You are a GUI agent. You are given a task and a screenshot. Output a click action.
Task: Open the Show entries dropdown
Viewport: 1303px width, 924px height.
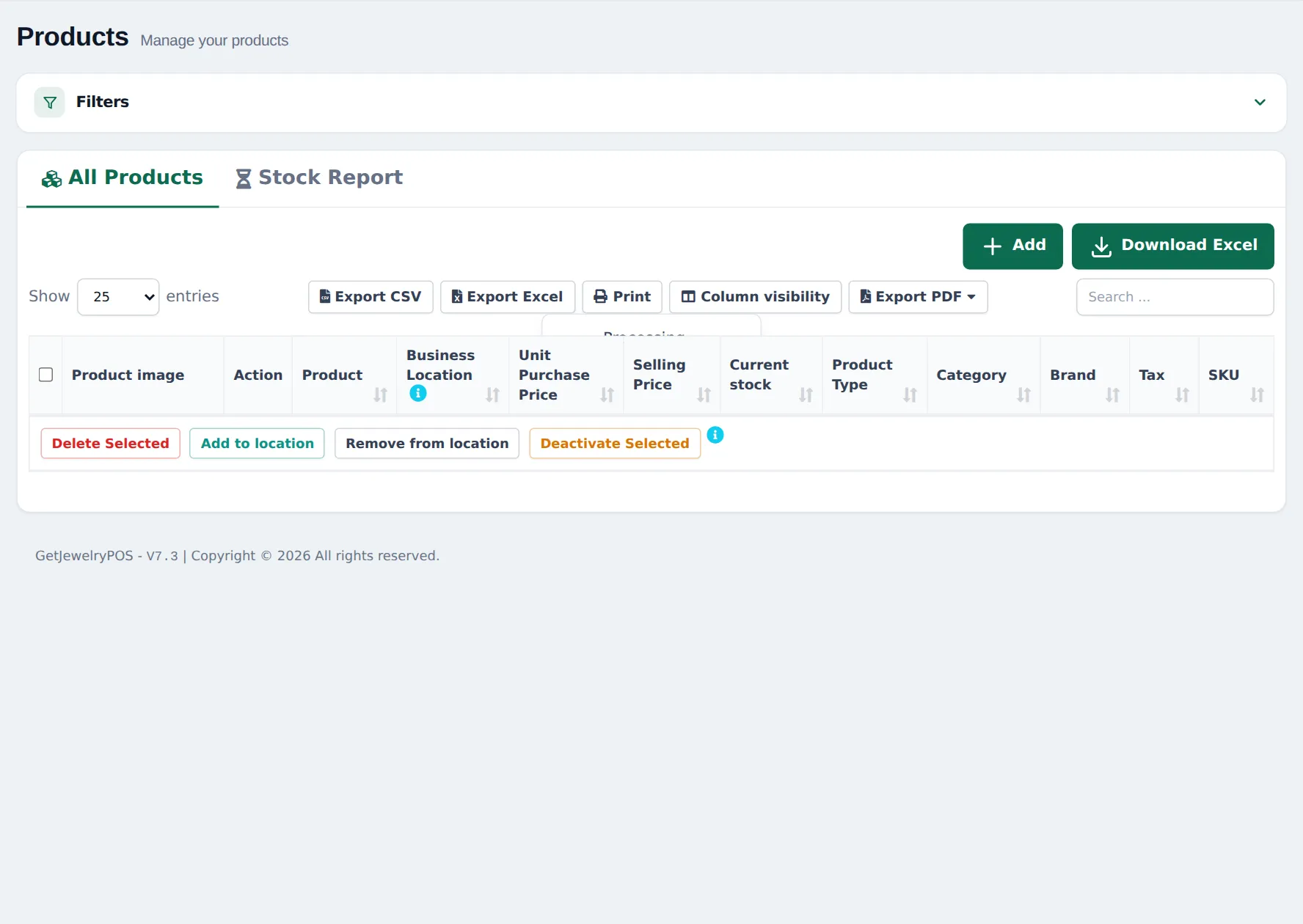pyautogui.click(x=118, y=297)
